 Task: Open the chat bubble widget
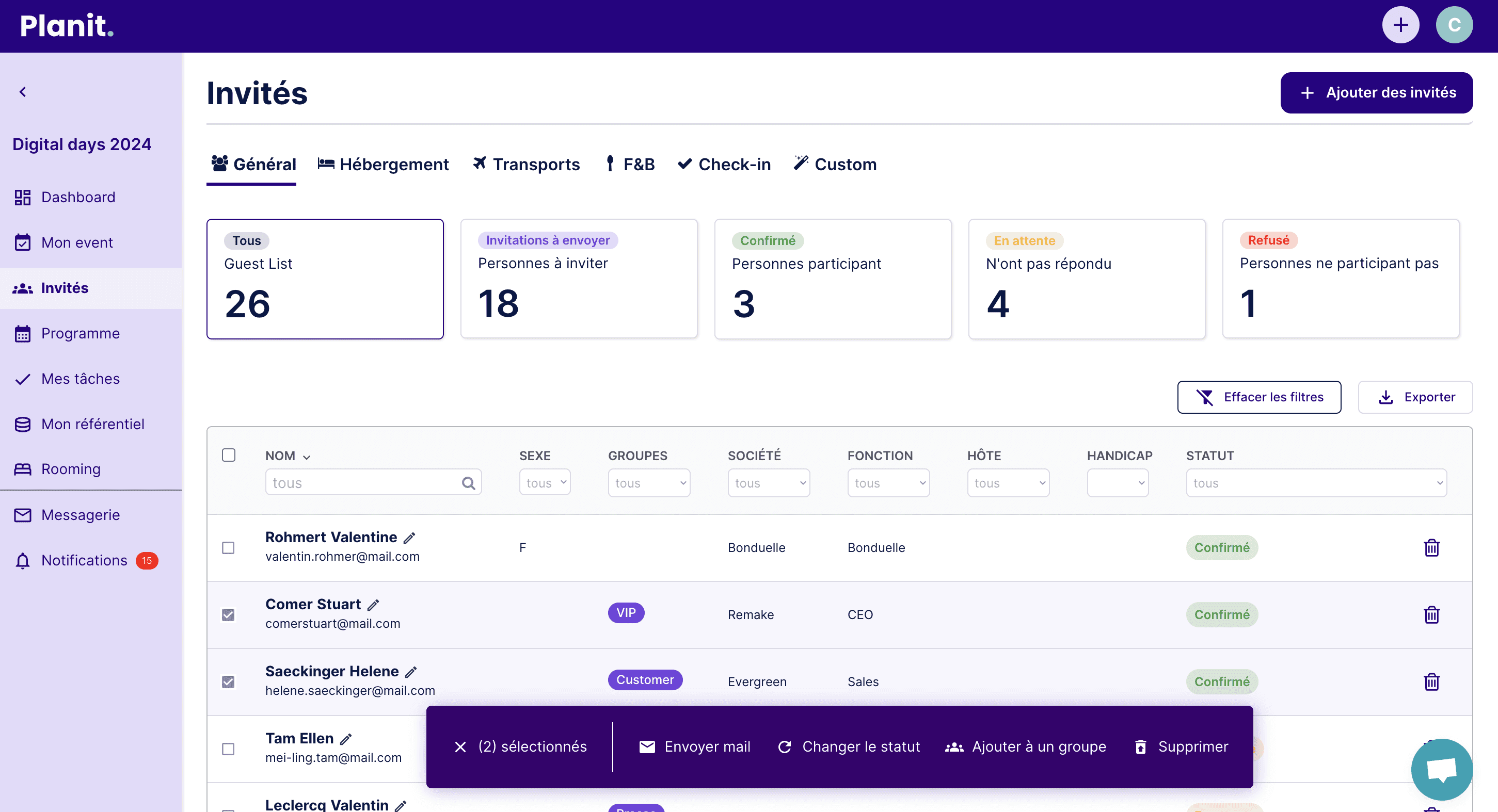click(1442, 769)
